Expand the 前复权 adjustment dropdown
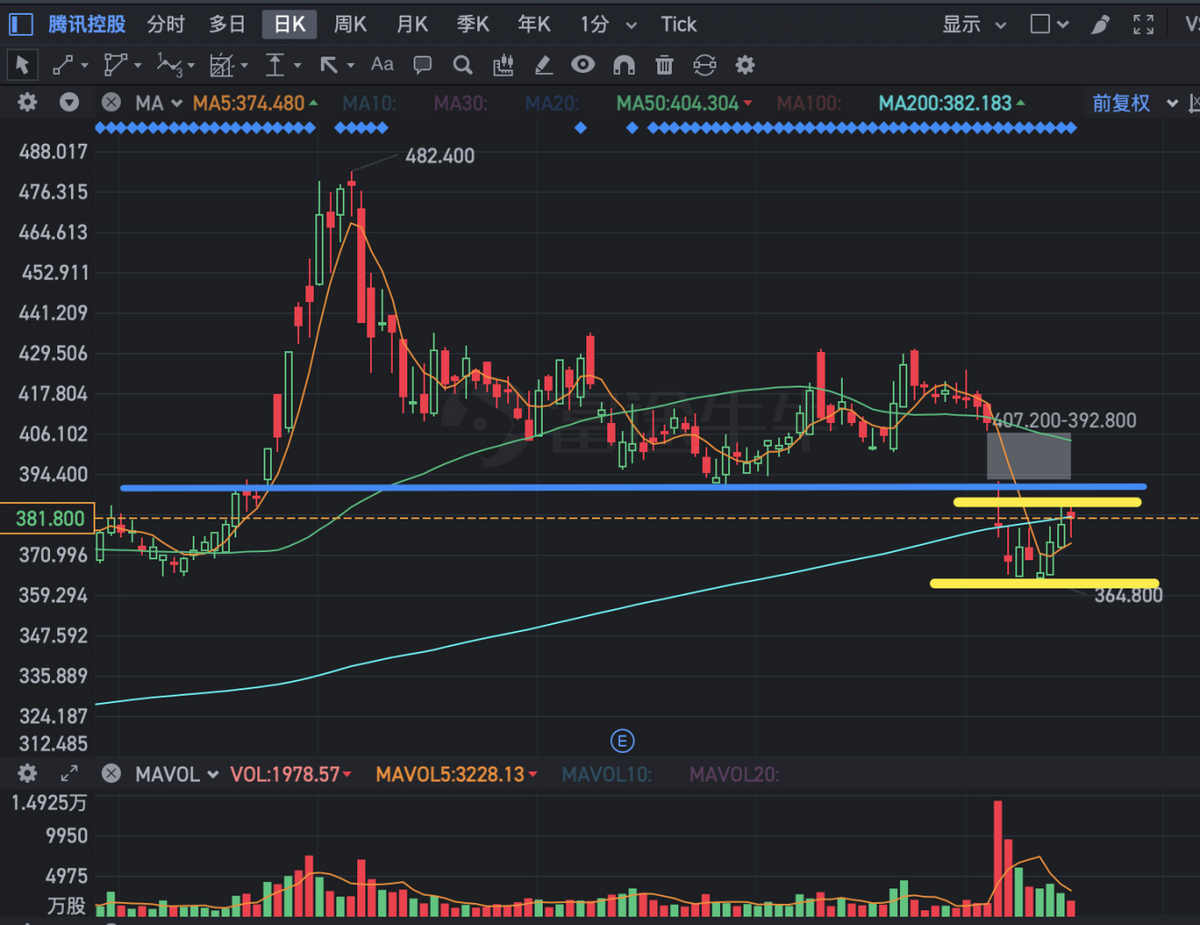The width and height of the screenshot is (1200, 925). tap(1134, 103)
